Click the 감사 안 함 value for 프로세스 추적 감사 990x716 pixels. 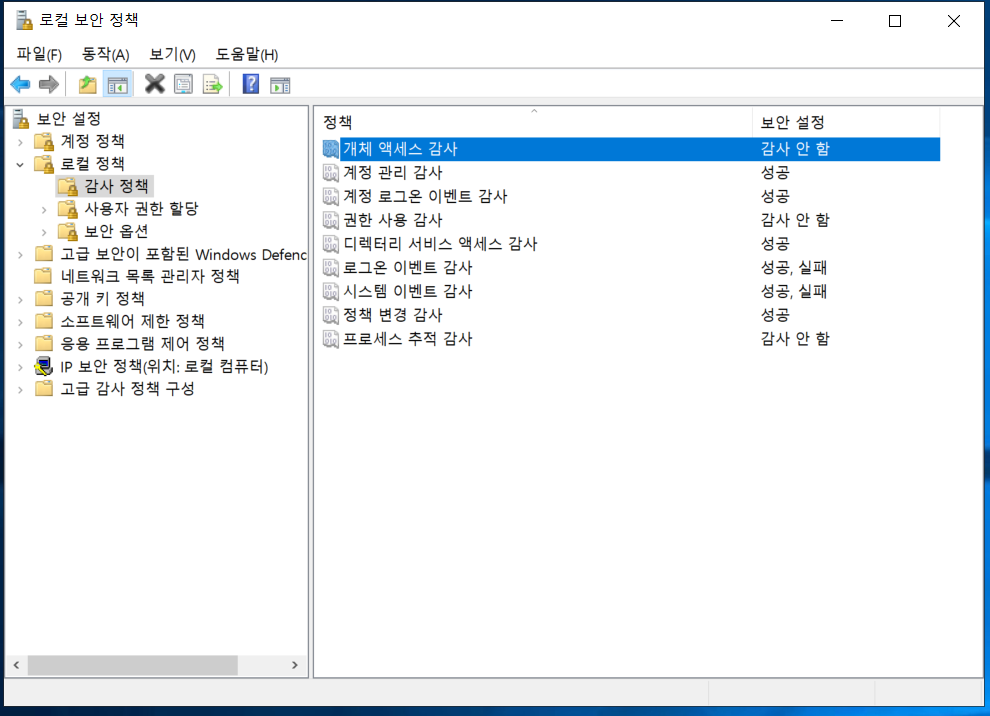click(x=795, y=339)
